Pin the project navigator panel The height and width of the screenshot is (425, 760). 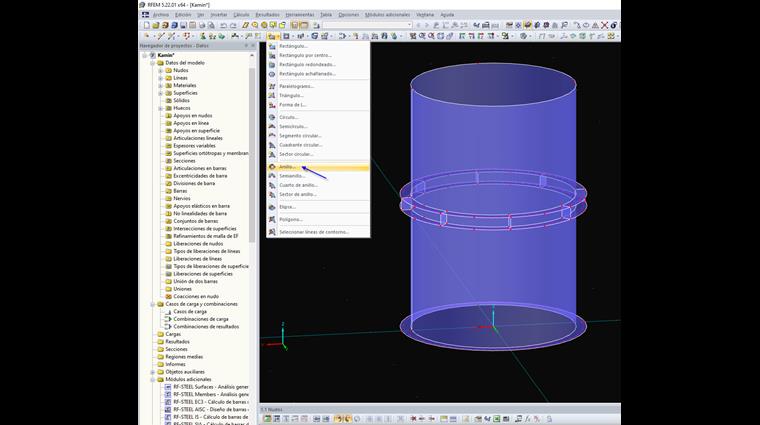pyautogui.click(x=246, y=46)
